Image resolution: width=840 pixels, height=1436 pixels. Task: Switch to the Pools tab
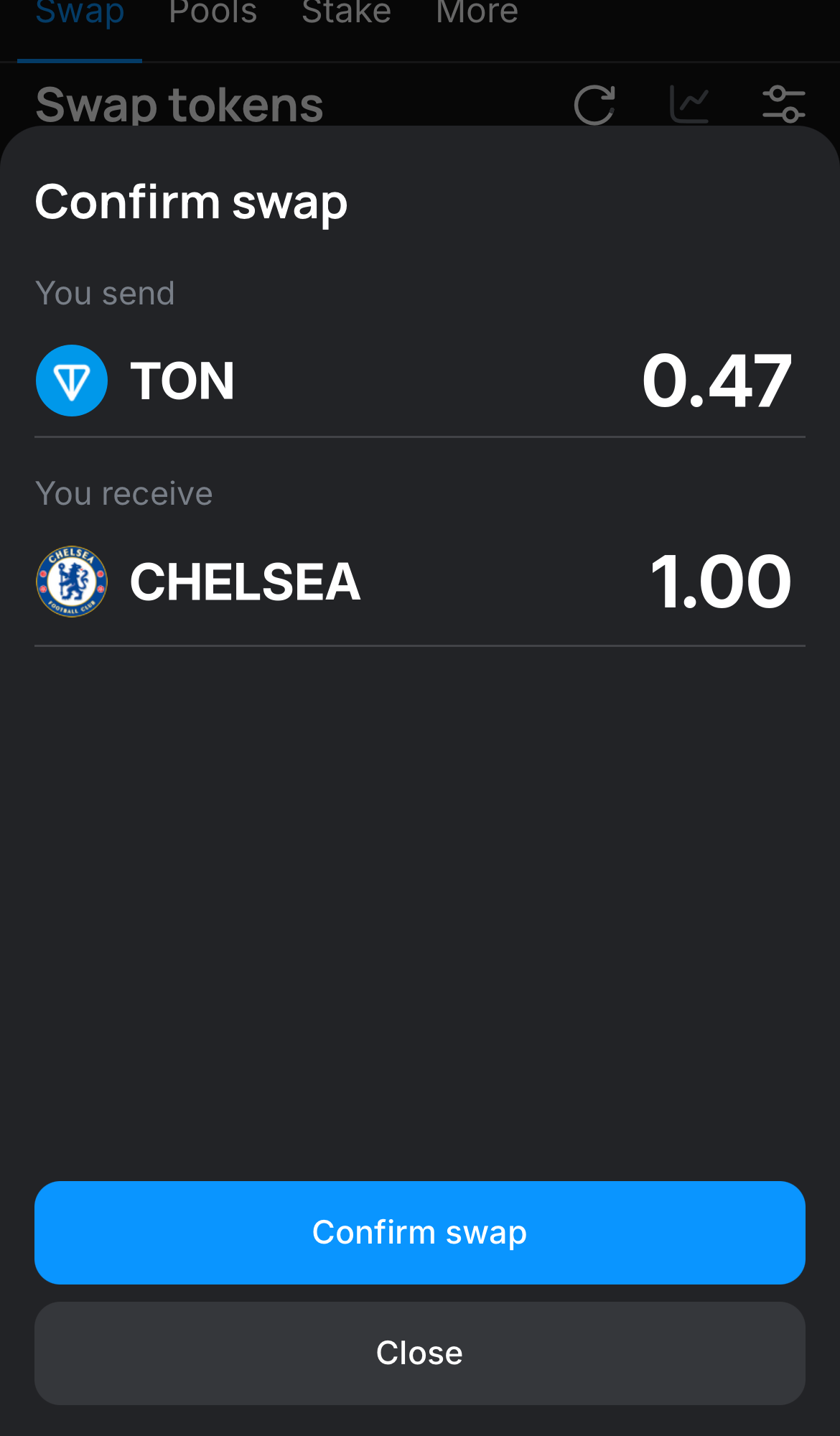(x=213, y=12)
